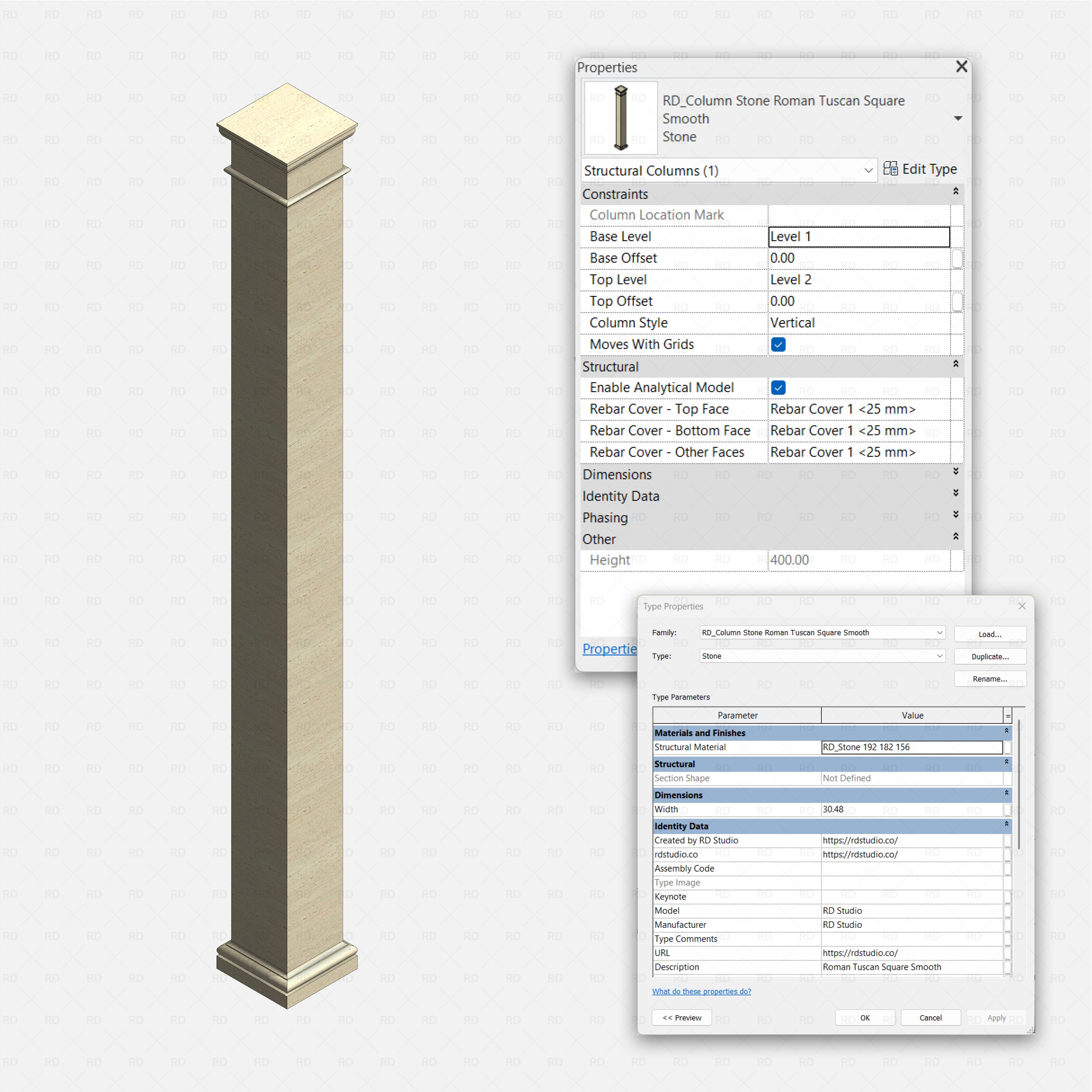Click Top Offset associate parameter button

click(958, 301)
